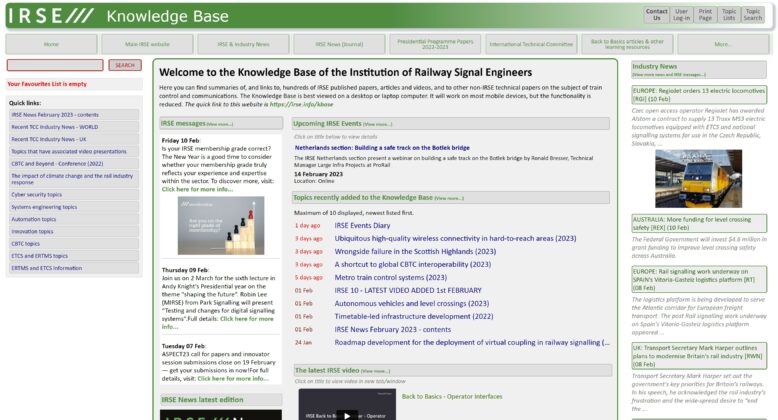Open Presidential Programme Papers 2022-2023 menu

tap(435, 44)
